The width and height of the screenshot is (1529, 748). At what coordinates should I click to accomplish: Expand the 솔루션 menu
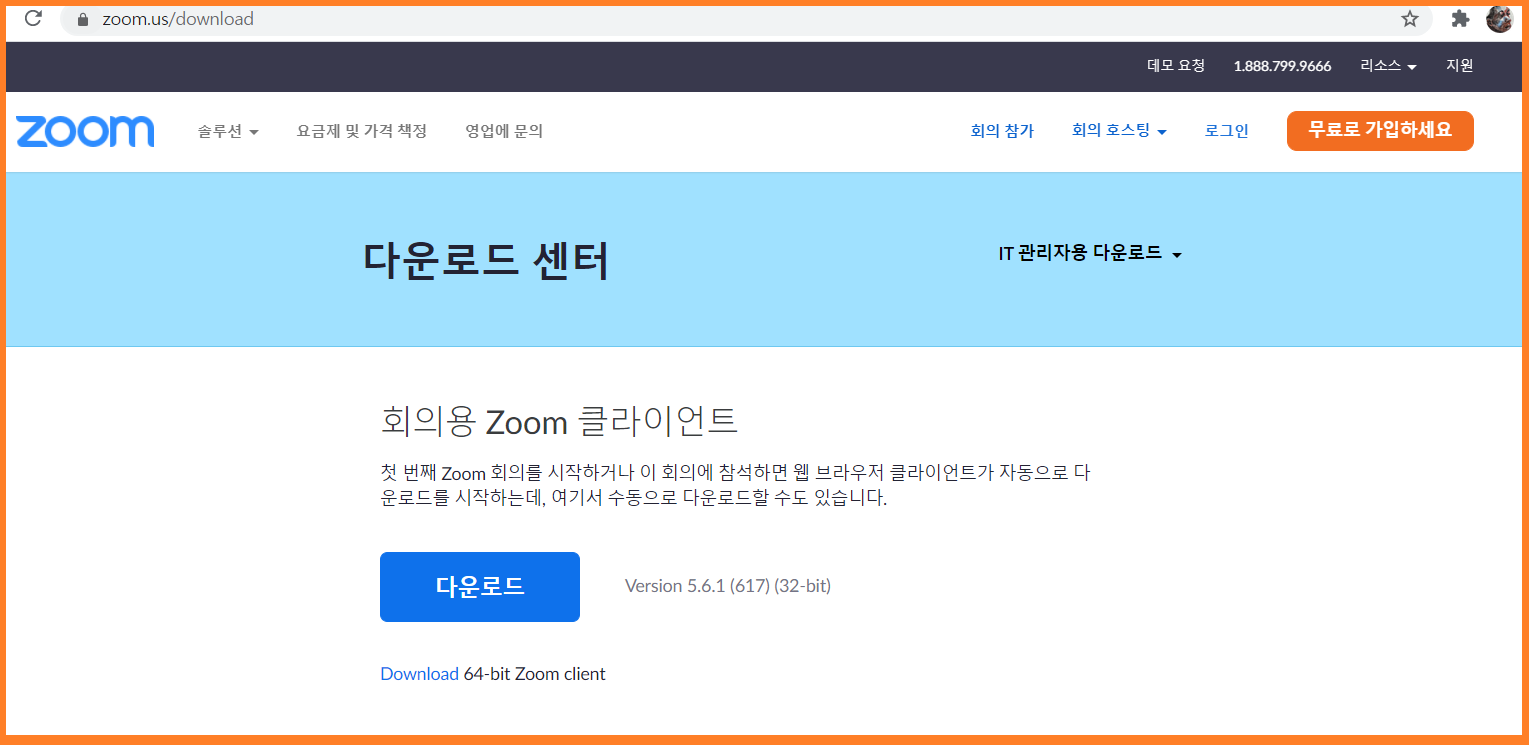(228, 131)
